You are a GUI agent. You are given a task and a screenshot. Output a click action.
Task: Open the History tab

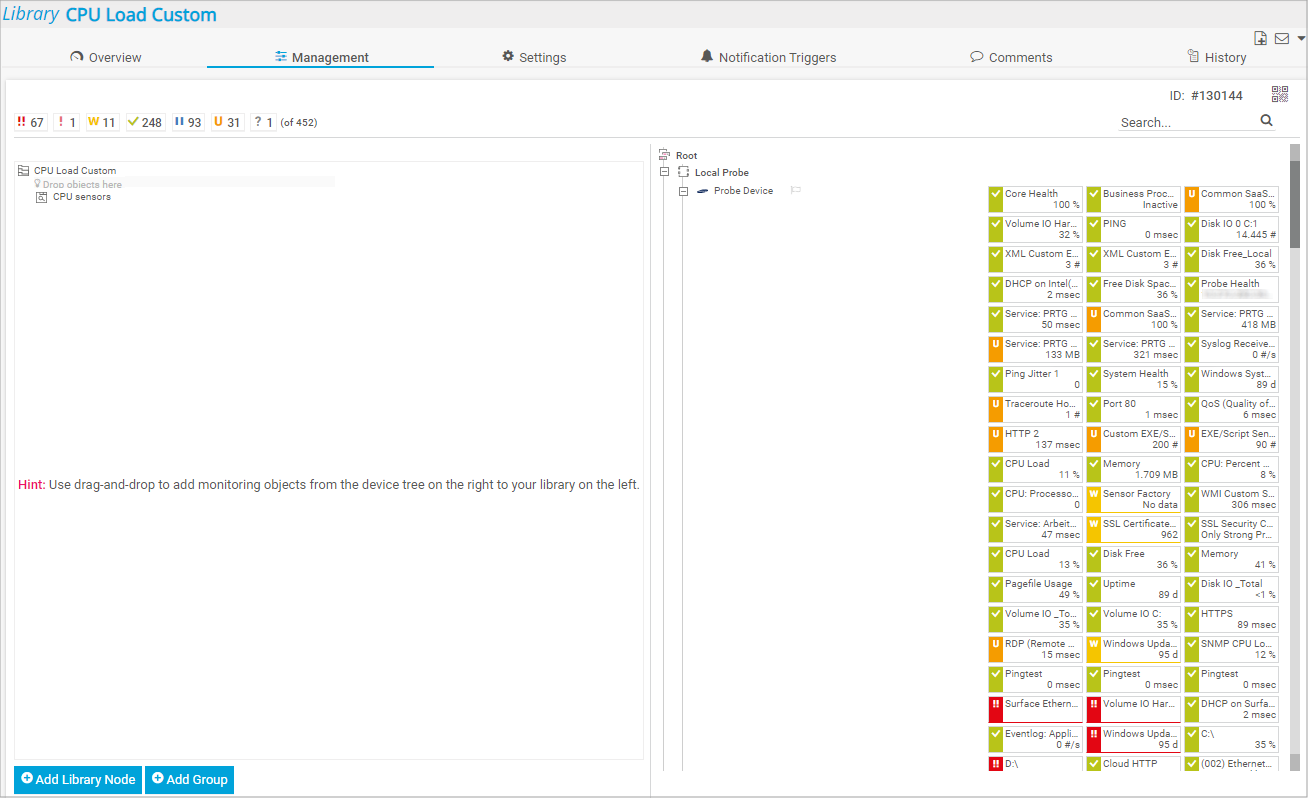click(x=1216, y=57)
